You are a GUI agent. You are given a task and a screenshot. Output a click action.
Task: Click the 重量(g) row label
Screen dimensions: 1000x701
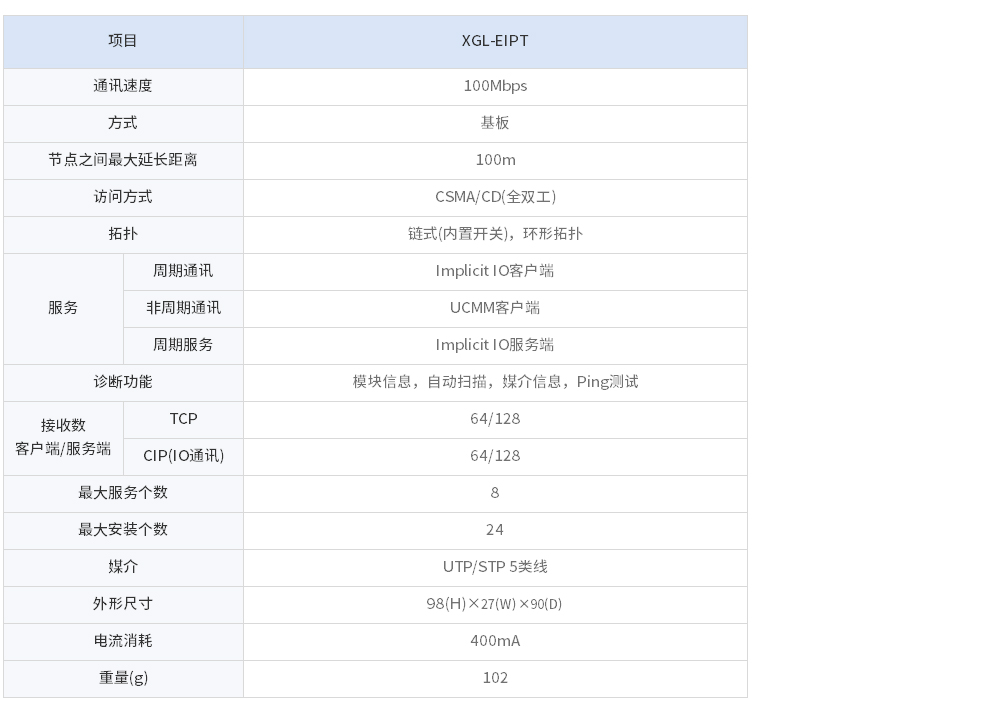[x=123, y=678]
